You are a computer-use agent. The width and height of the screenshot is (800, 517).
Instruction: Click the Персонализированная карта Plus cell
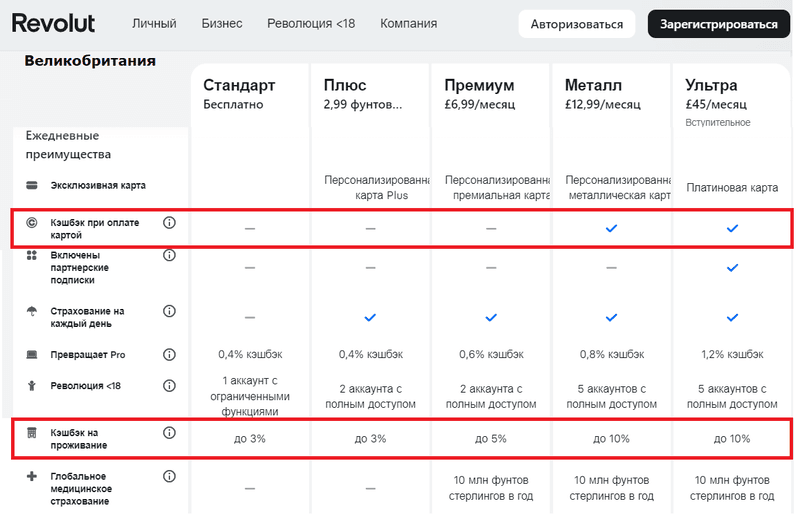coord(377,188)
